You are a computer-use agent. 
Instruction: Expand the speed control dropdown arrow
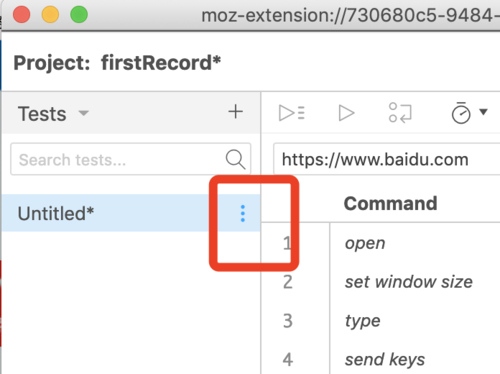point(483,112)
